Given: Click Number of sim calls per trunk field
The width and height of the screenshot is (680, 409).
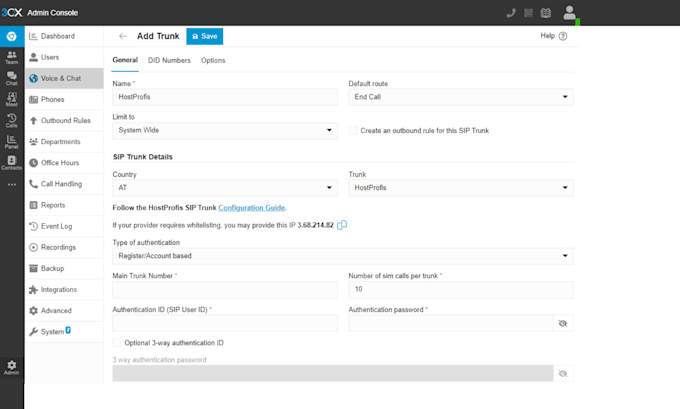Looking at the screenshot, I should 461,289.
